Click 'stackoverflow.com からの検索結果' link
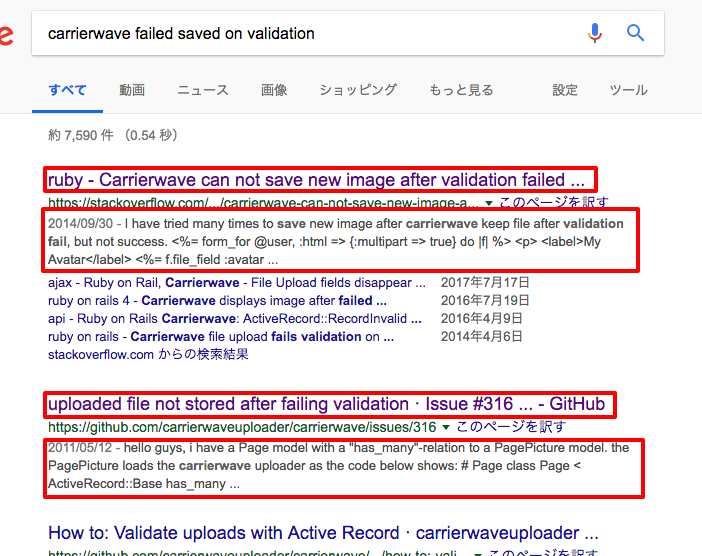This screenshot has height=556, width=702. click(148, 355)
